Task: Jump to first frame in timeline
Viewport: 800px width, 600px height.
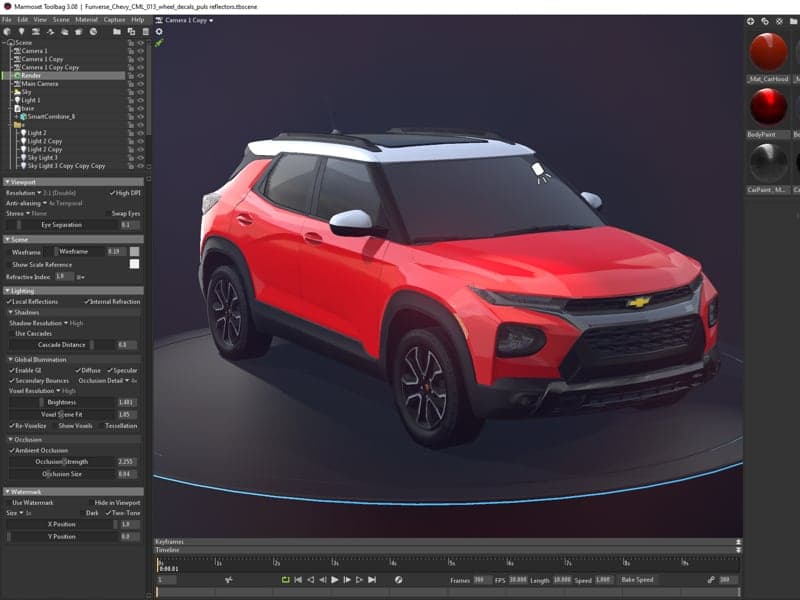Action: [298, 580]
